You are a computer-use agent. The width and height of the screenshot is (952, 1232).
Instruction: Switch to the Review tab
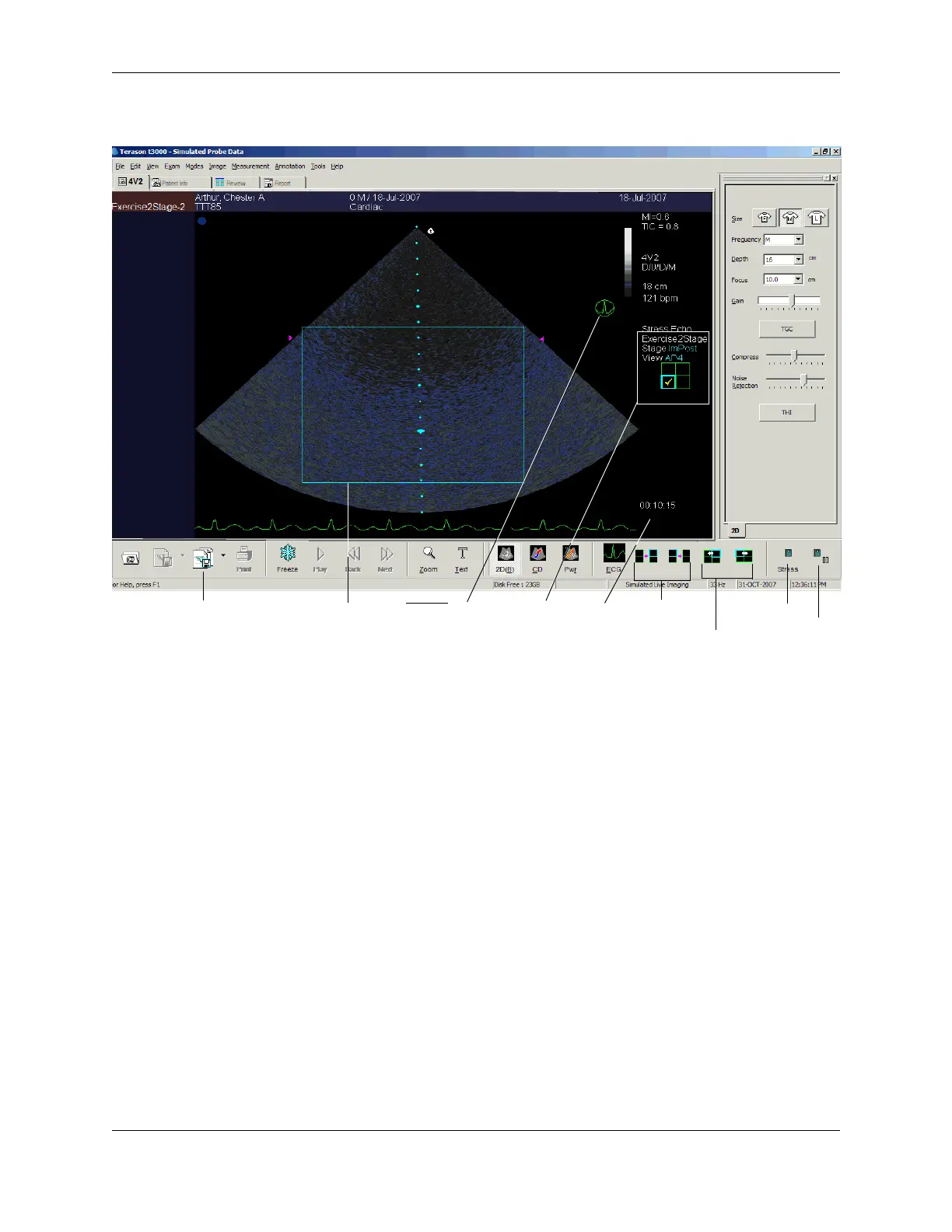235,183
